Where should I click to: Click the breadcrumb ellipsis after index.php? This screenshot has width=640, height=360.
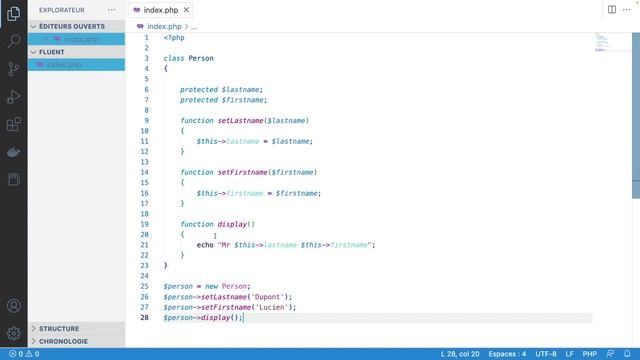pos(194,27)
